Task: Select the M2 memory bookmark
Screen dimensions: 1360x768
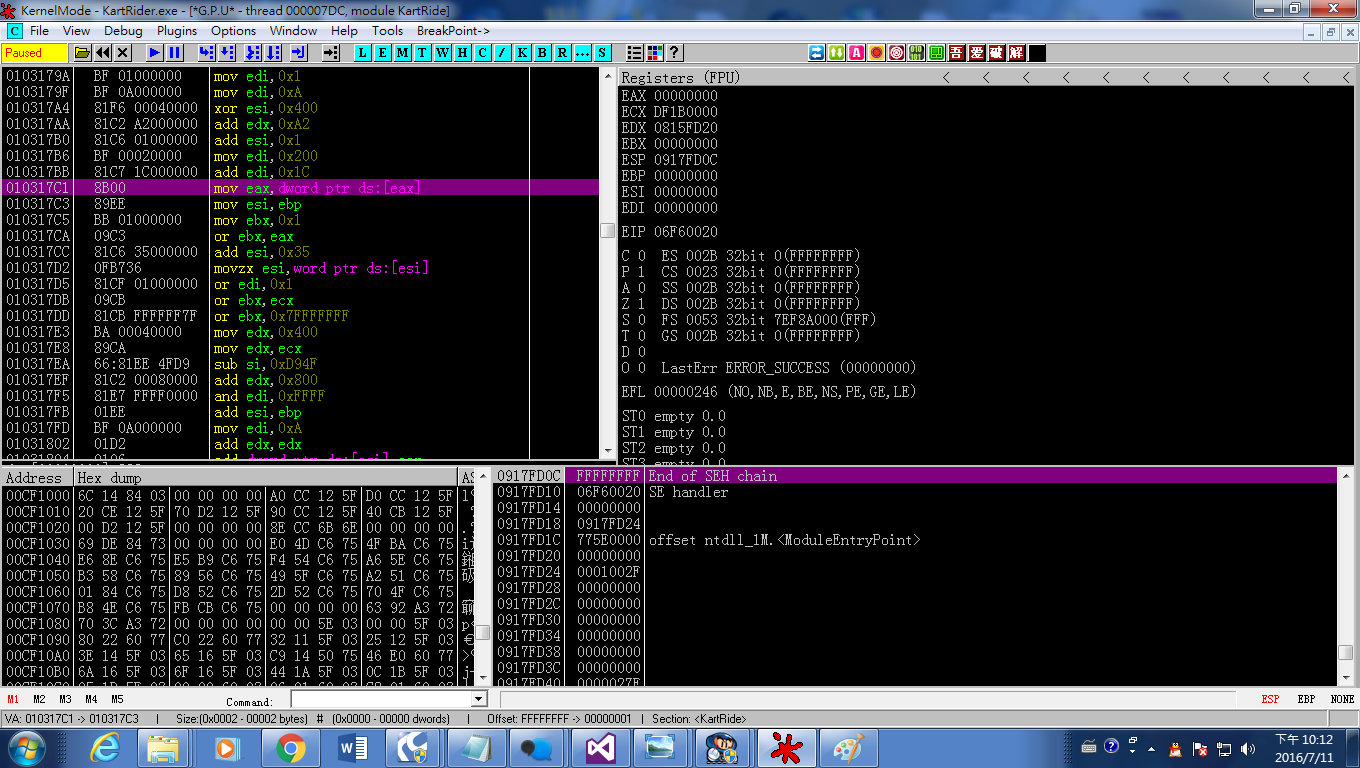Action: pos(39,699)
